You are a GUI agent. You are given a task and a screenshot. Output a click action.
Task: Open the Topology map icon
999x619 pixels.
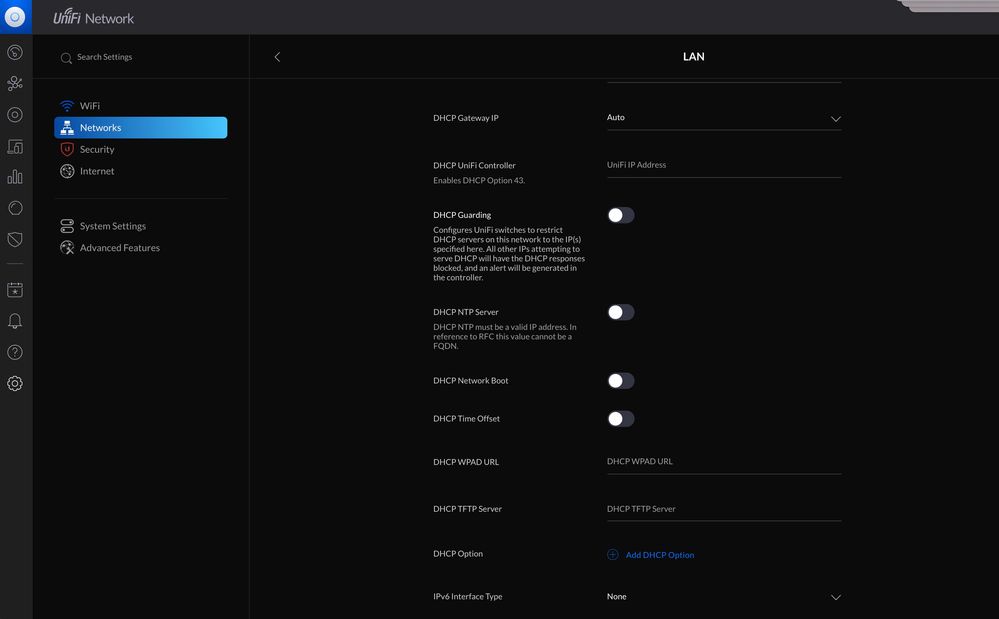[x=15, y=84]
